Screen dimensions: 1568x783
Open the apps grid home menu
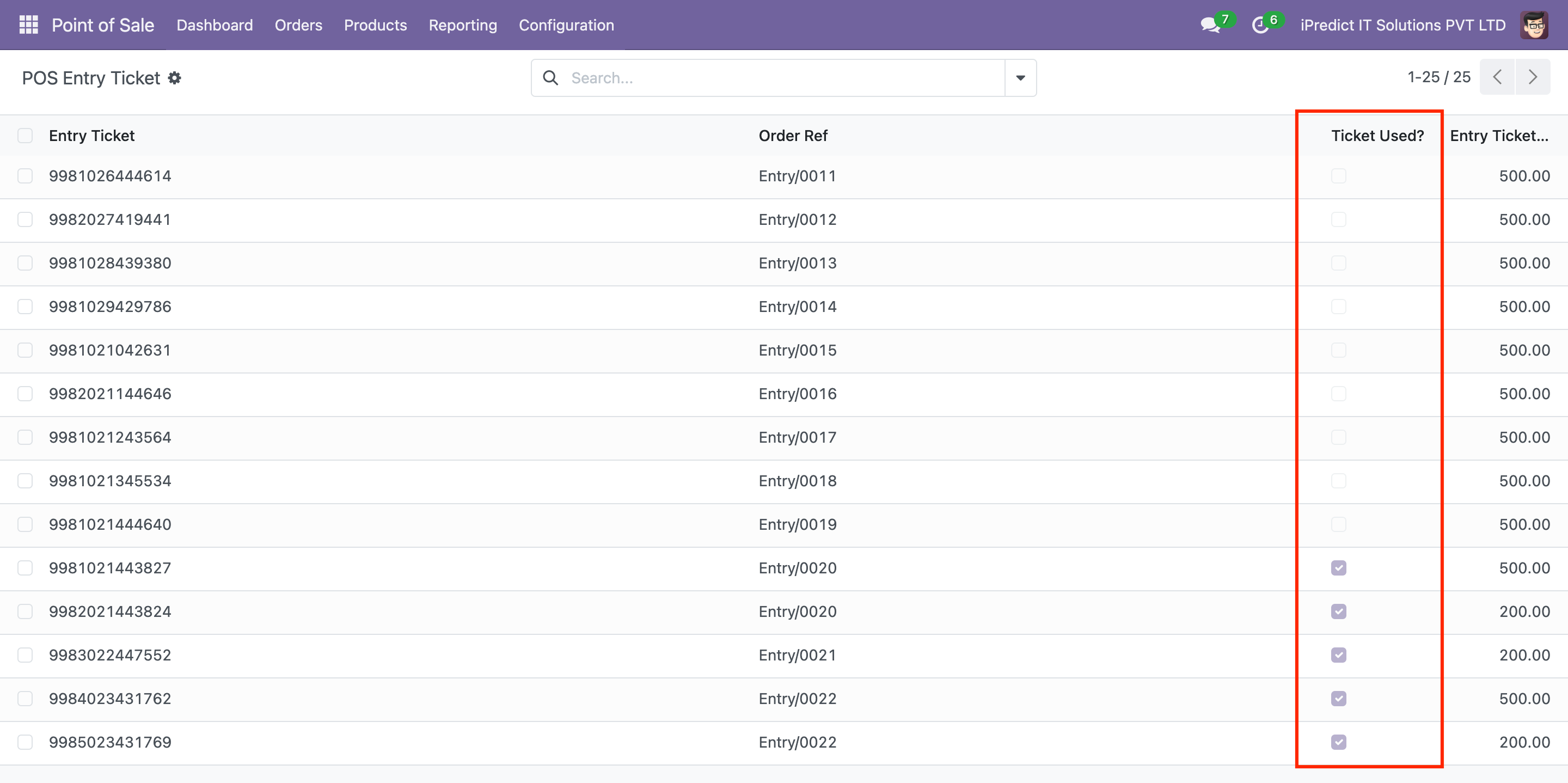[29, 25]
